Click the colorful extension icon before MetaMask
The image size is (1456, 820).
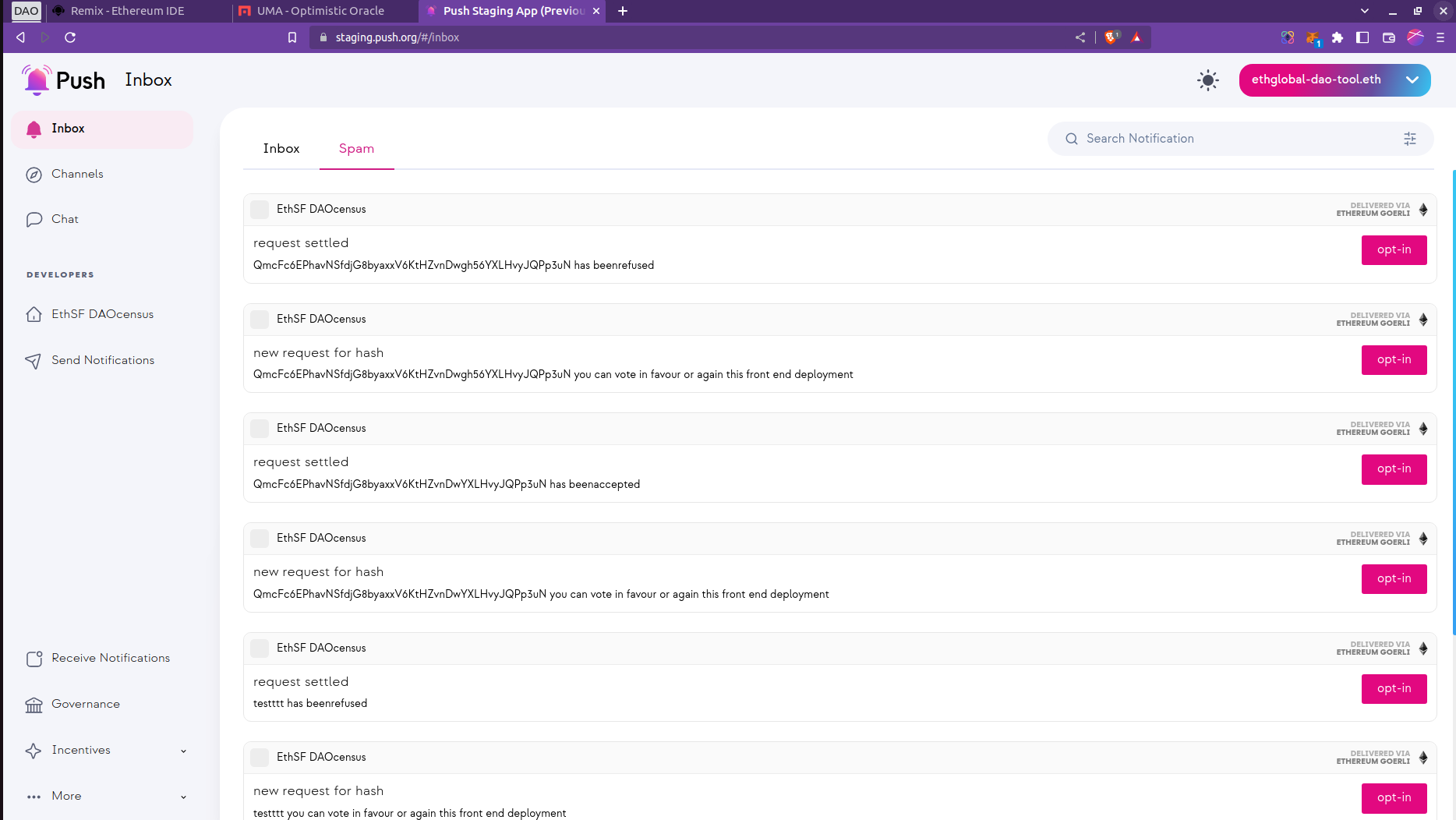(1288, 37)
